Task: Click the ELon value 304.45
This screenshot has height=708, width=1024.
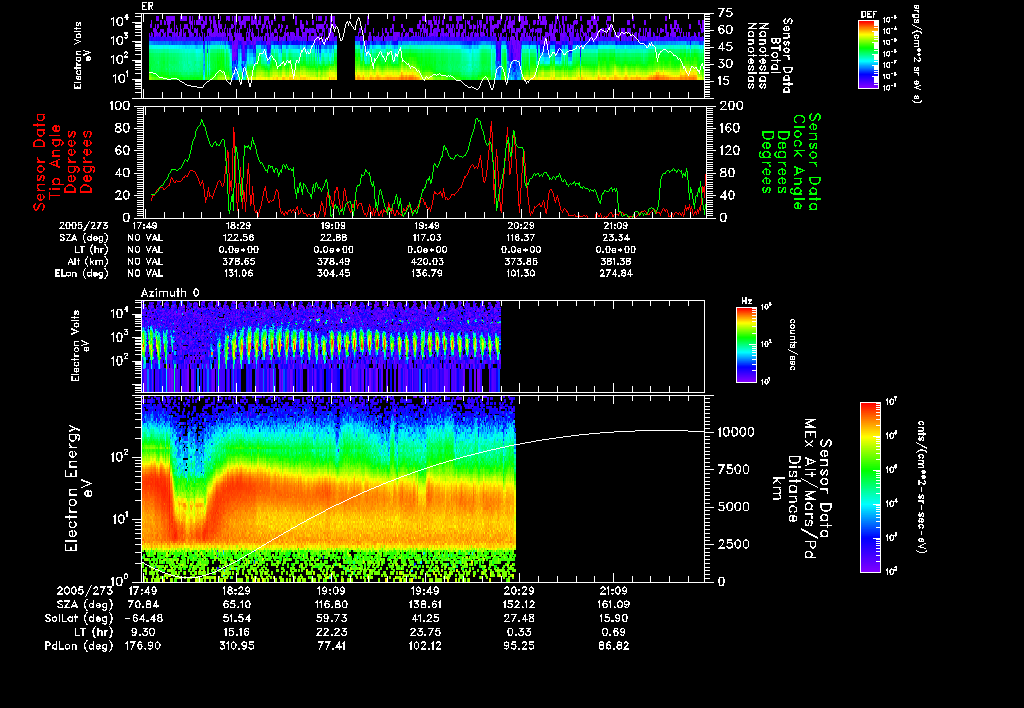Action: pyautogui.click(x=333, y=273)
